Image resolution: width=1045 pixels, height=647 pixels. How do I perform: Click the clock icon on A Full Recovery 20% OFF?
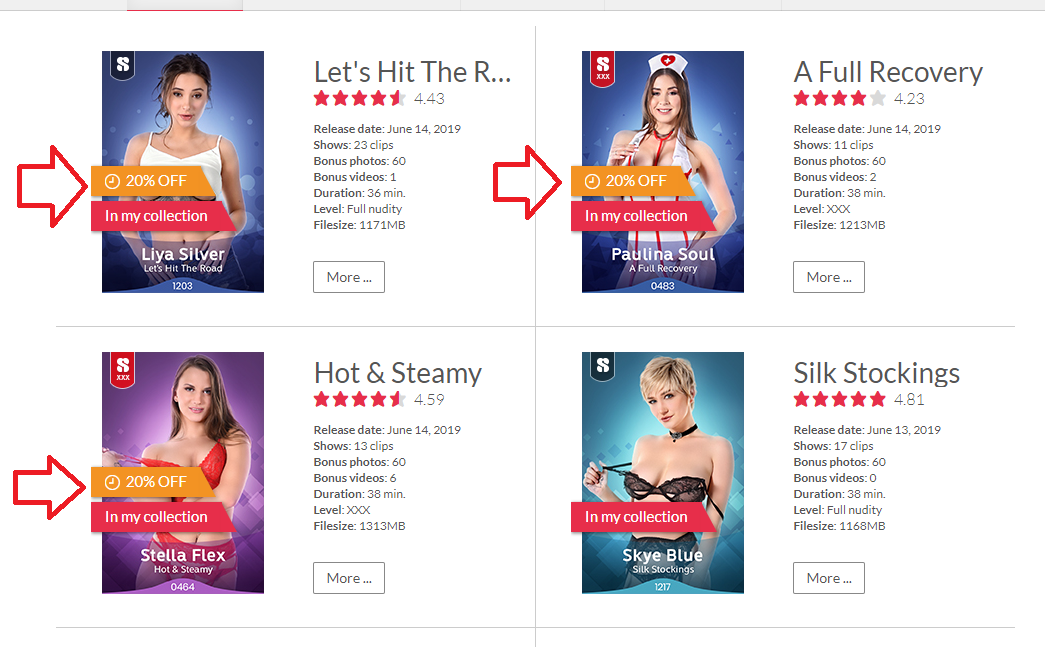coord(592,181)
